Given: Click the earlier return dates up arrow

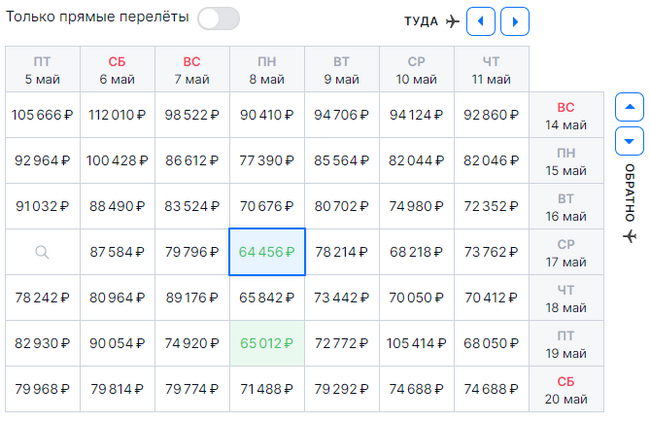Looking at the screenshot, I should click(x=629, y=105).
